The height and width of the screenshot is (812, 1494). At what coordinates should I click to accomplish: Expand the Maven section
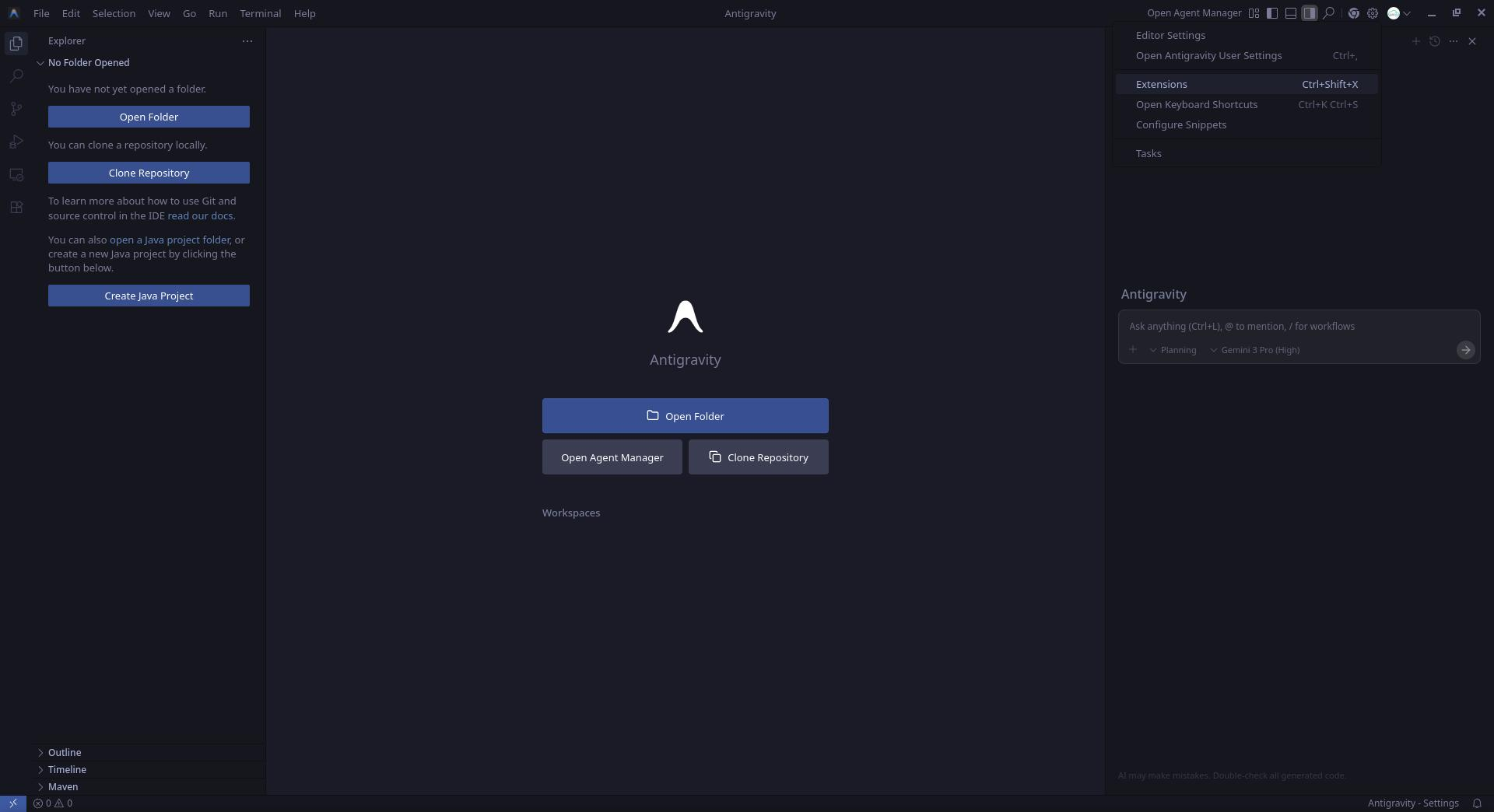(x=149, y=787)
